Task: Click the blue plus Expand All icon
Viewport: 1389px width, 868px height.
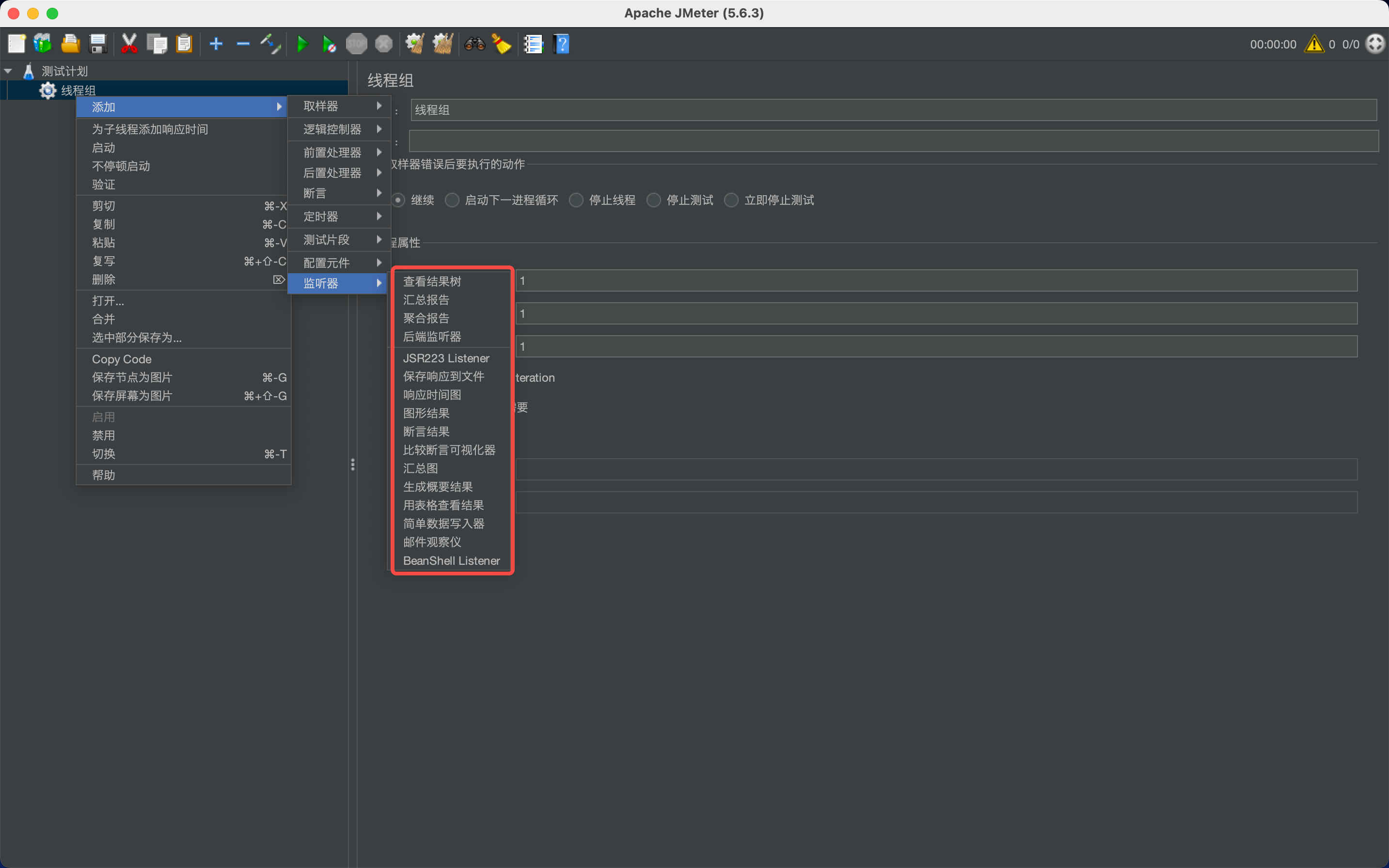Action: (216, 44)
